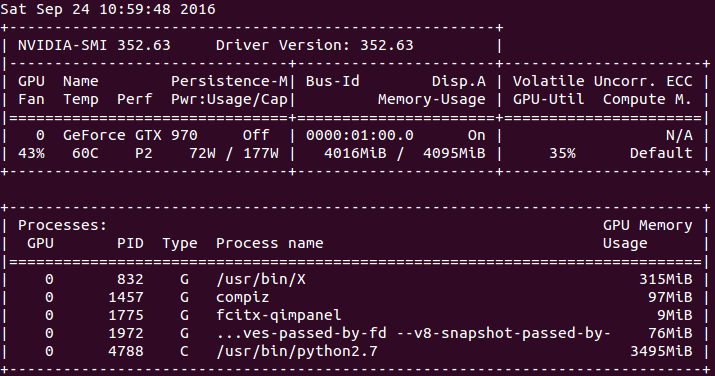The width and height of the screenshot is (715, 376).
Task: Click the timestamp Sat Sep 24 10:59:48 2016
Action: click(108, 9)
